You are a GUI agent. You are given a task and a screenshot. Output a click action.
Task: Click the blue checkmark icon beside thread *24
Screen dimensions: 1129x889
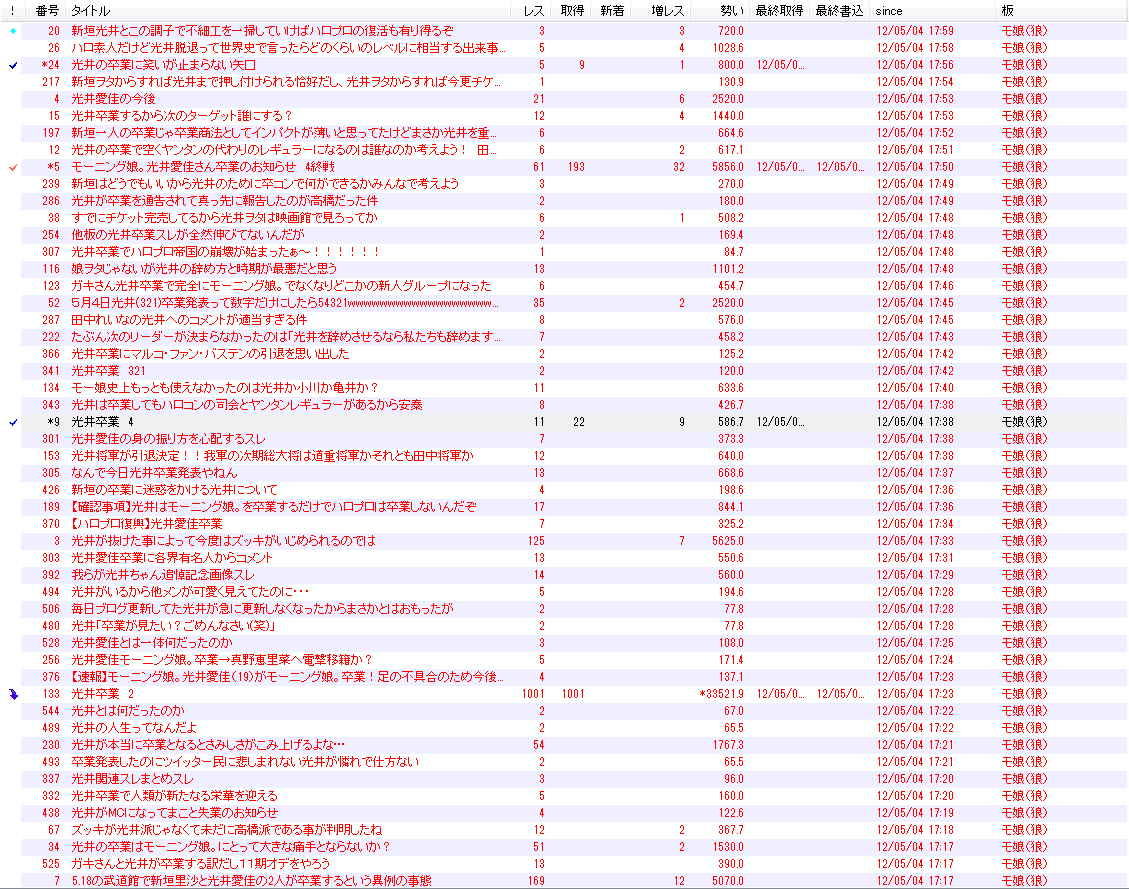pyautogui.click(x=13, y=66)
